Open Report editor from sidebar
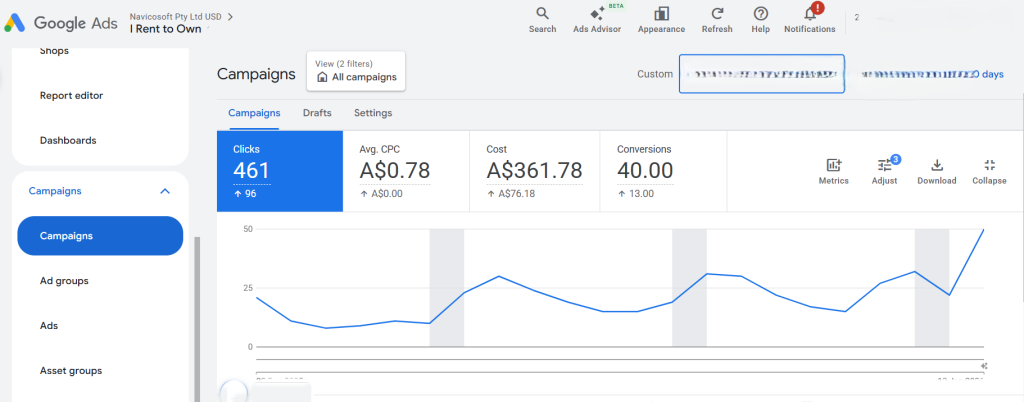1024x402 pixels. point(71,96)
